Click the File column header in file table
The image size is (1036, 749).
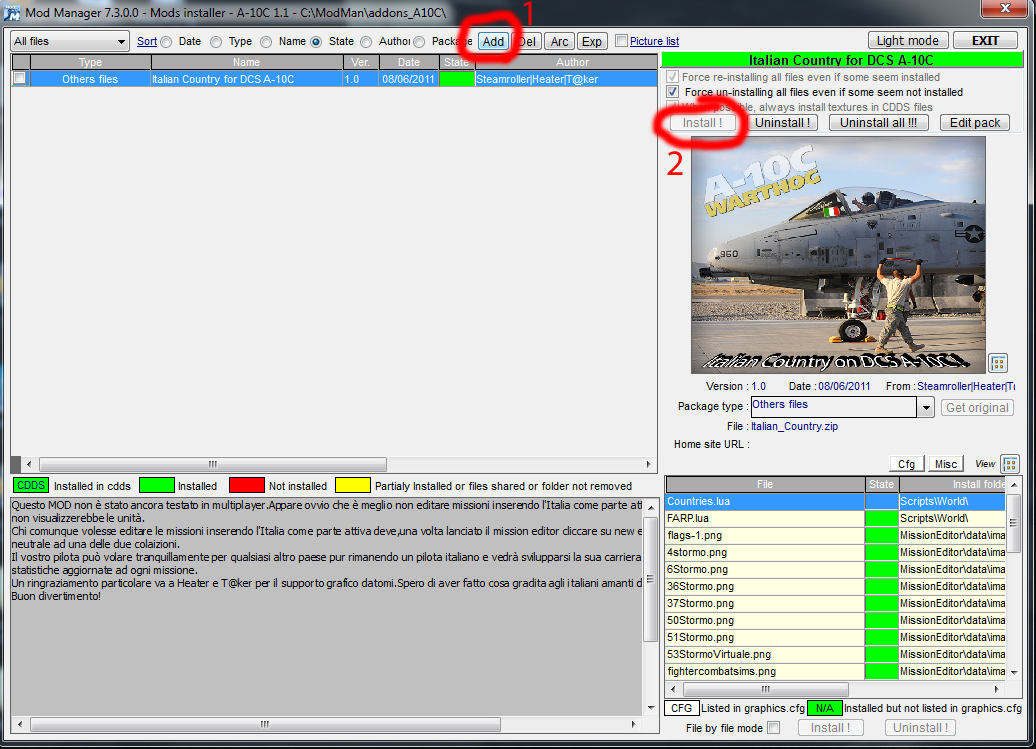point(764,484)
